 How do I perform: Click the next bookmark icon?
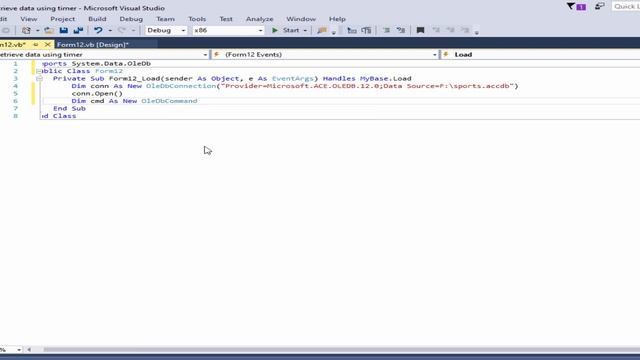[x=450, y=30]
